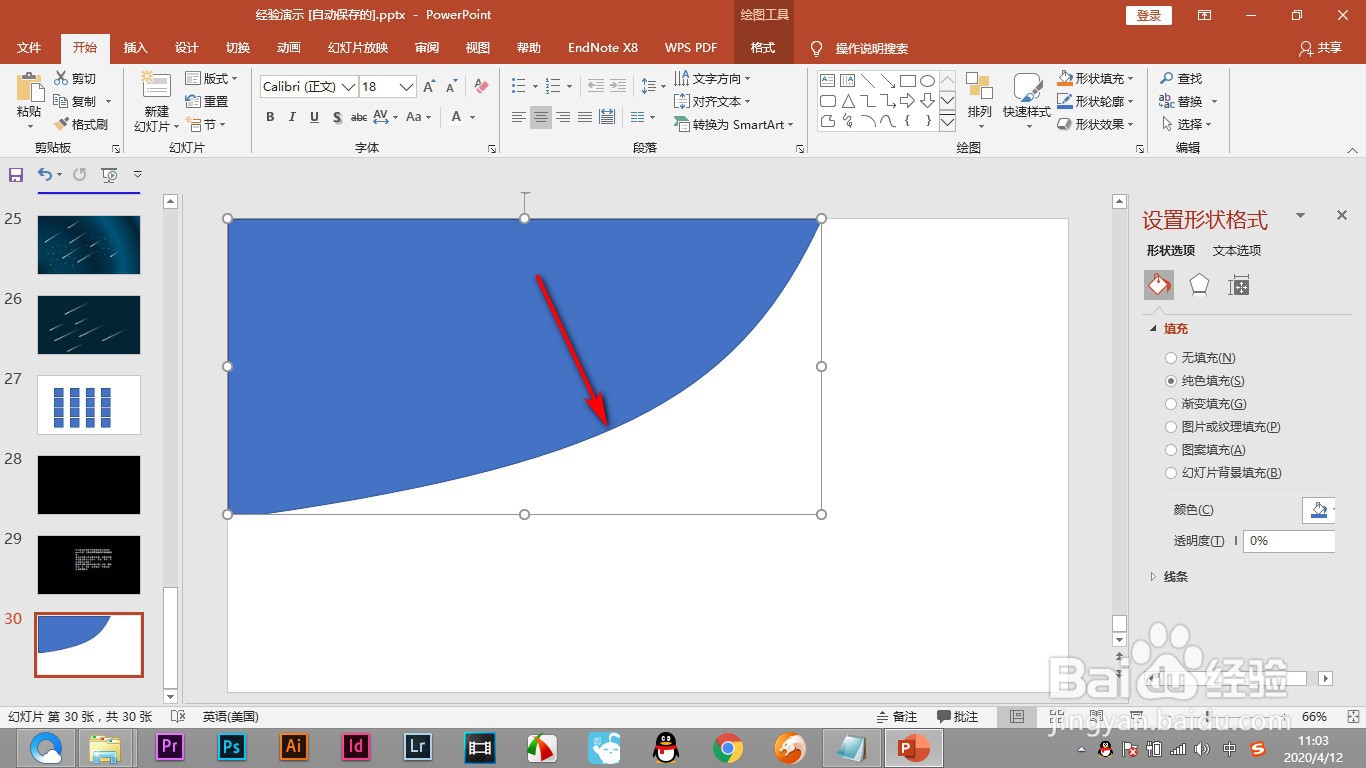
Task: Open the Slide Show tab
Action: tap(358, 48)
